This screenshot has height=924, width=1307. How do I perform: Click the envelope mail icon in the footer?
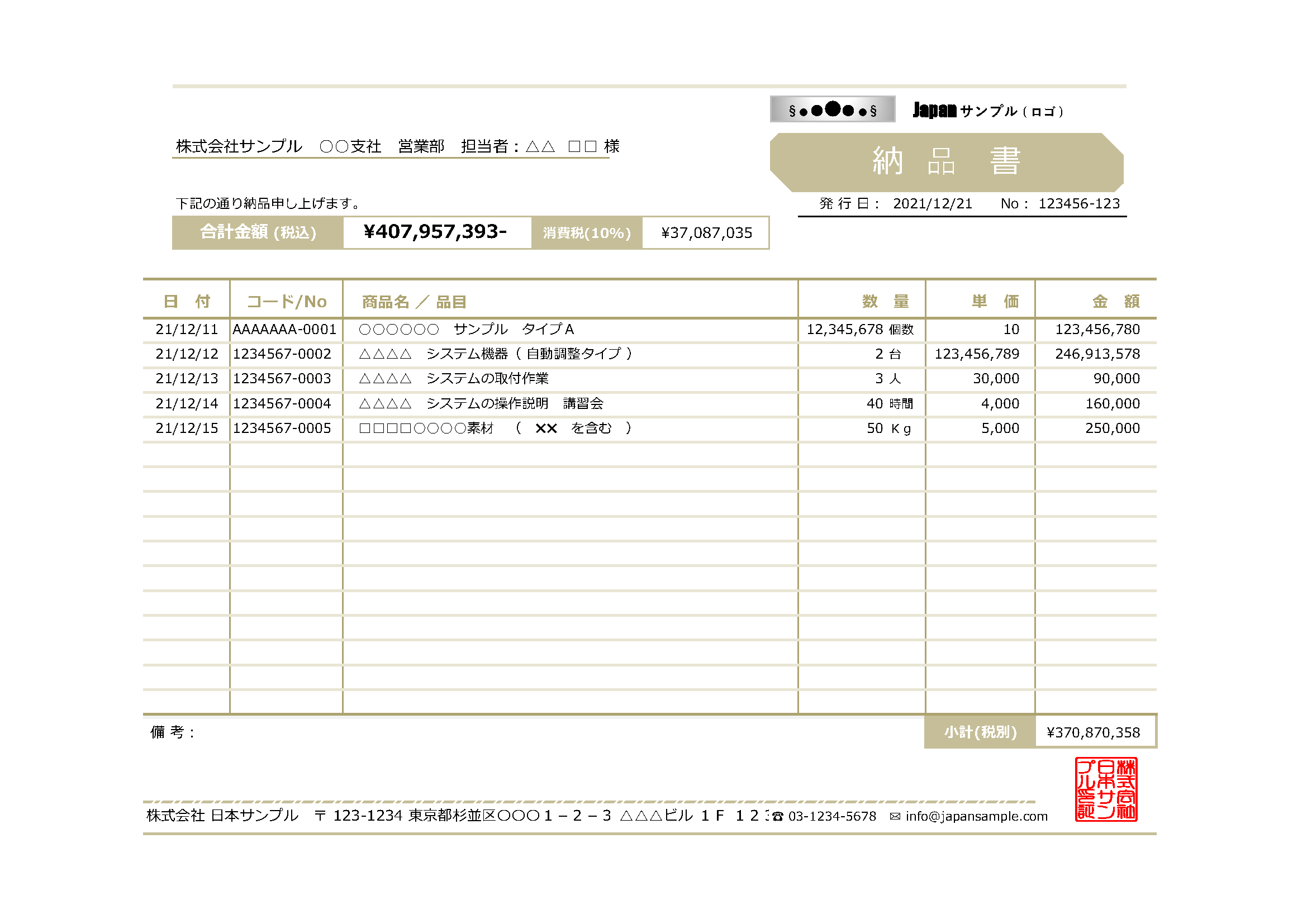[x=895, y=817]
